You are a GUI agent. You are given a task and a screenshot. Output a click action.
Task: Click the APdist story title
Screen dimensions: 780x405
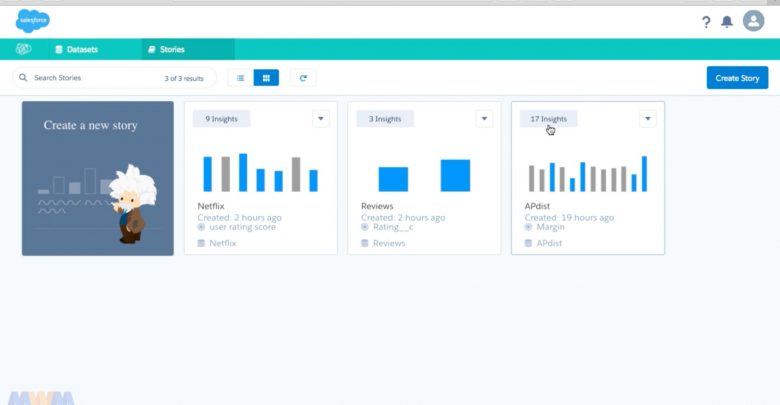[x=537, y=206]
